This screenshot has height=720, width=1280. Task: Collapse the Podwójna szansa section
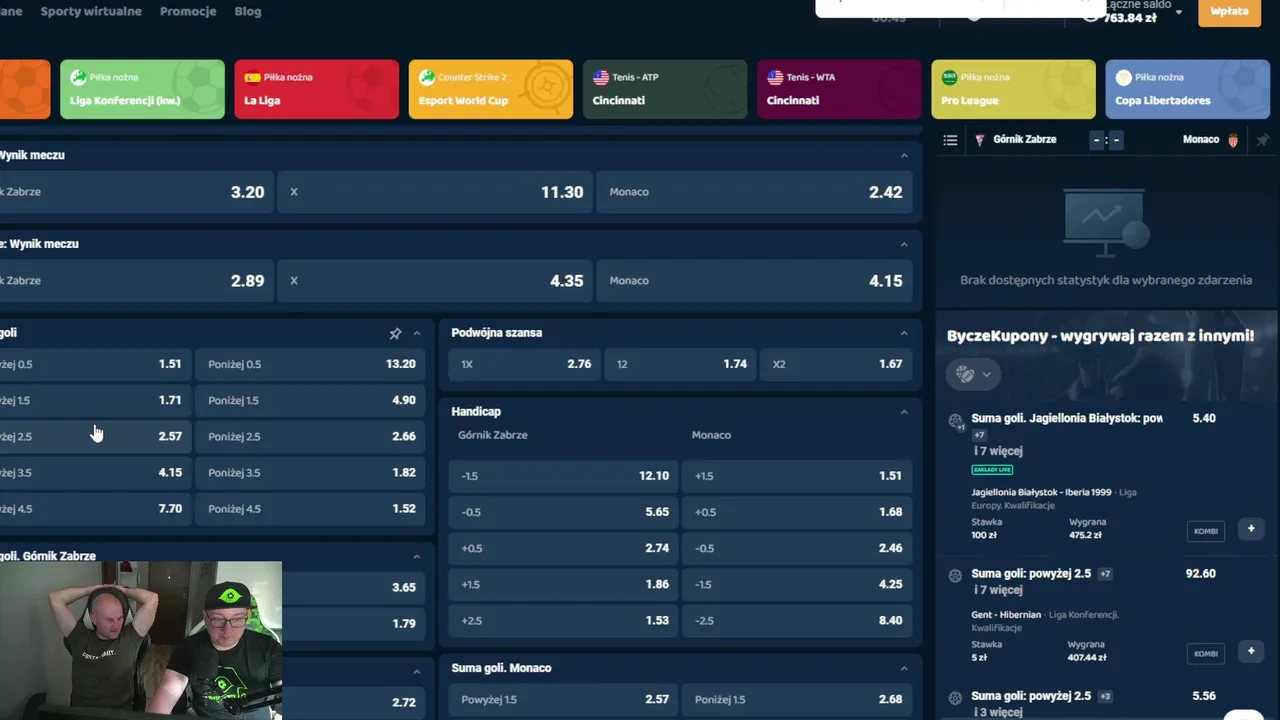[904, 333]
